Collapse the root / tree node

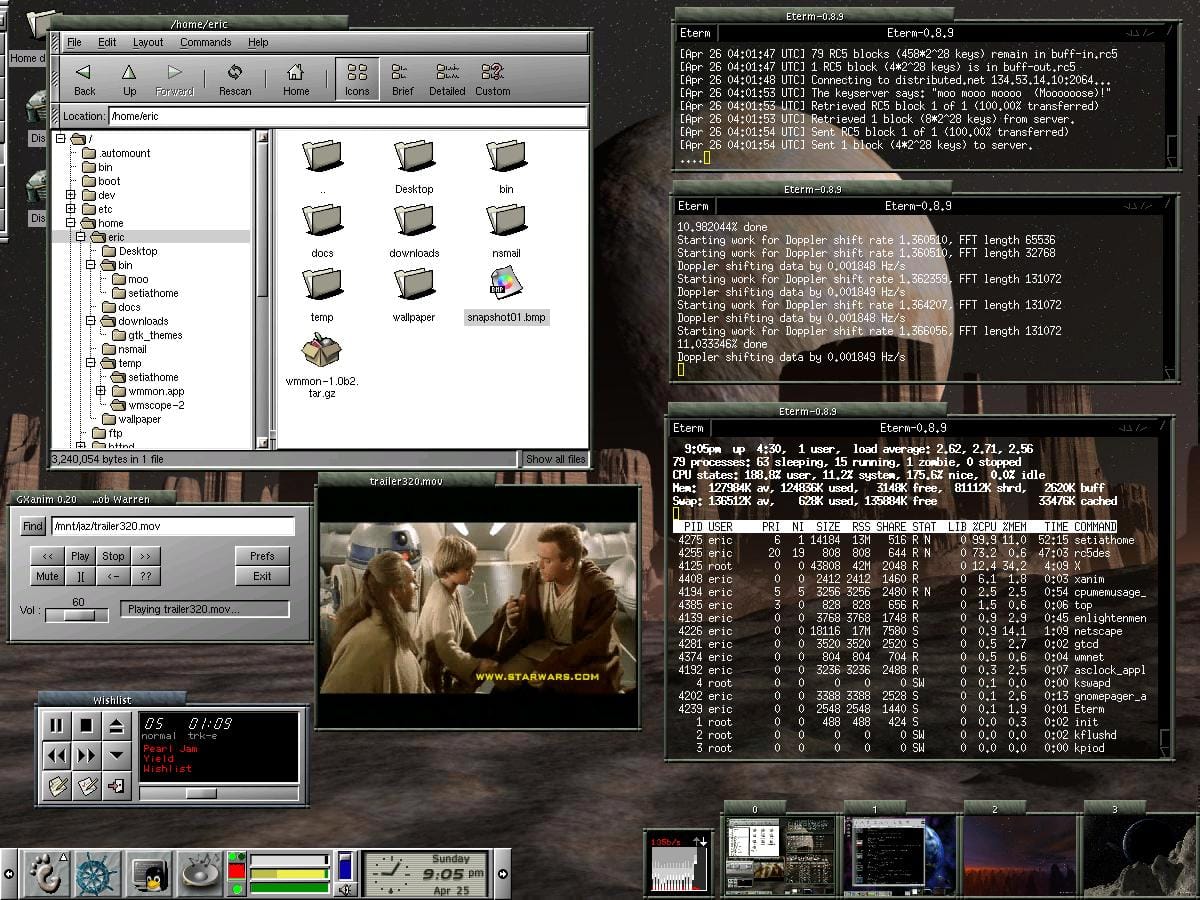(x=59, y=139)
